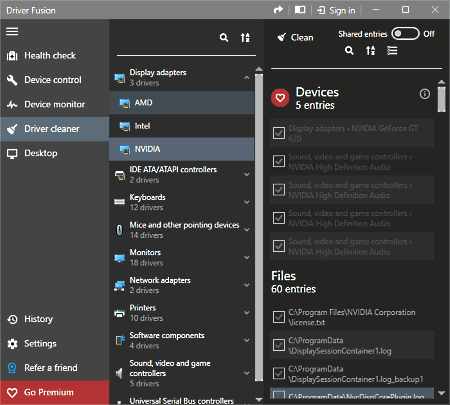This screenshot has width=450, height=405.
Task: Click the Mice and pointing devices icon
Action: click(119, 230)
